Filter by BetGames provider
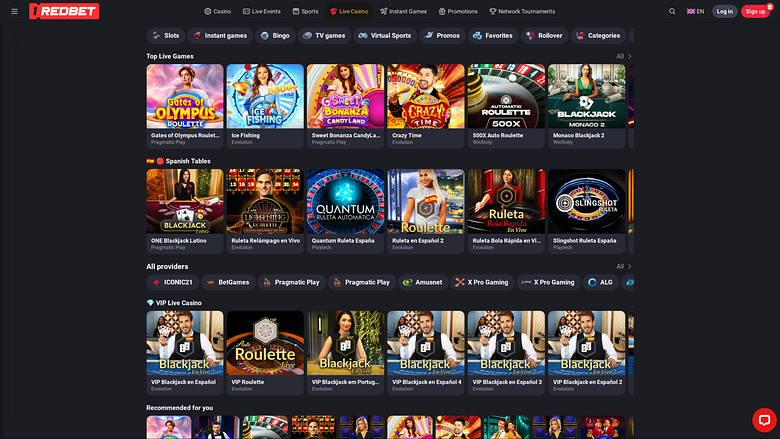780x439 pixels. tap(228, 282)
